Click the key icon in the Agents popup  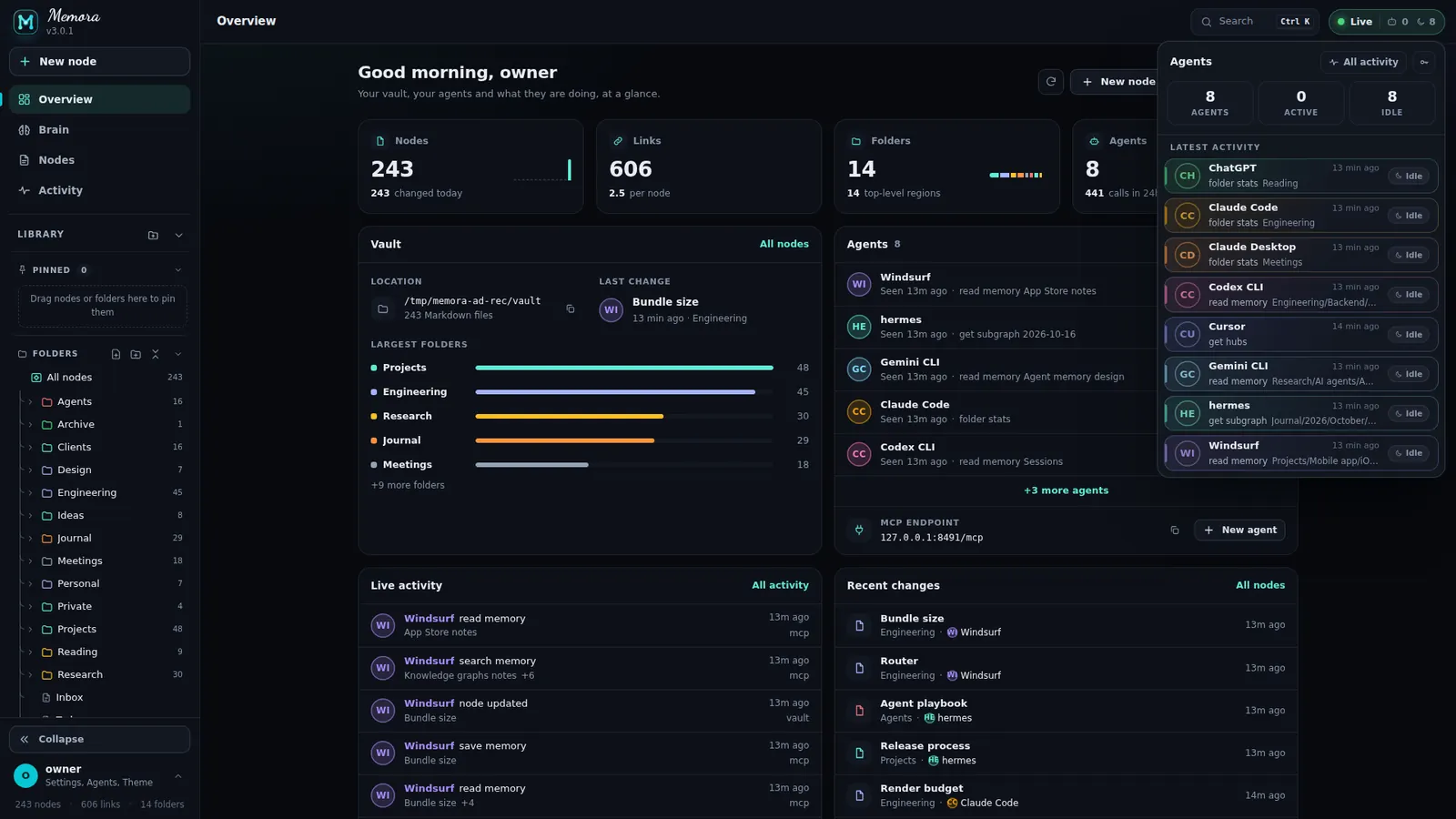click(1424, 62)
